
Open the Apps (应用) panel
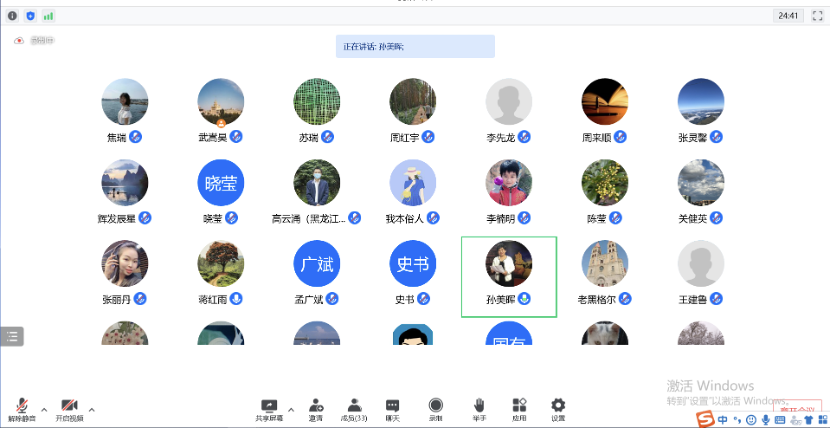519,405
